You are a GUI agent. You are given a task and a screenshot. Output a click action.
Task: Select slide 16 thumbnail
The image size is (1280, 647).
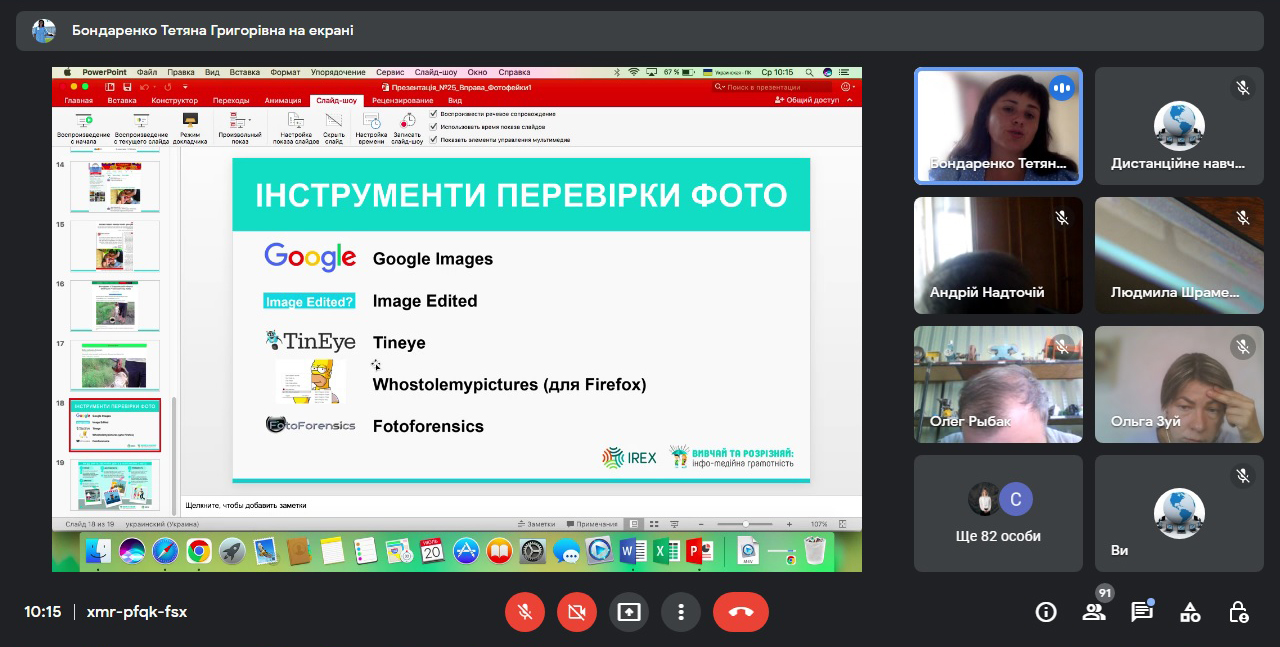coord(115,306)
